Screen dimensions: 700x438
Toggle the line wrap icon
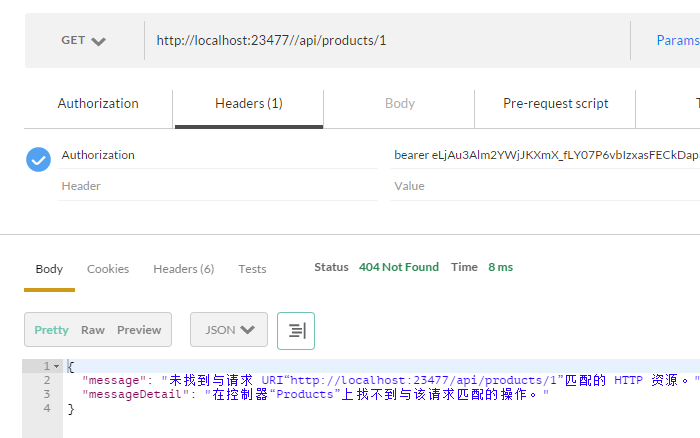pyautogui.click(x=296, y=331)
